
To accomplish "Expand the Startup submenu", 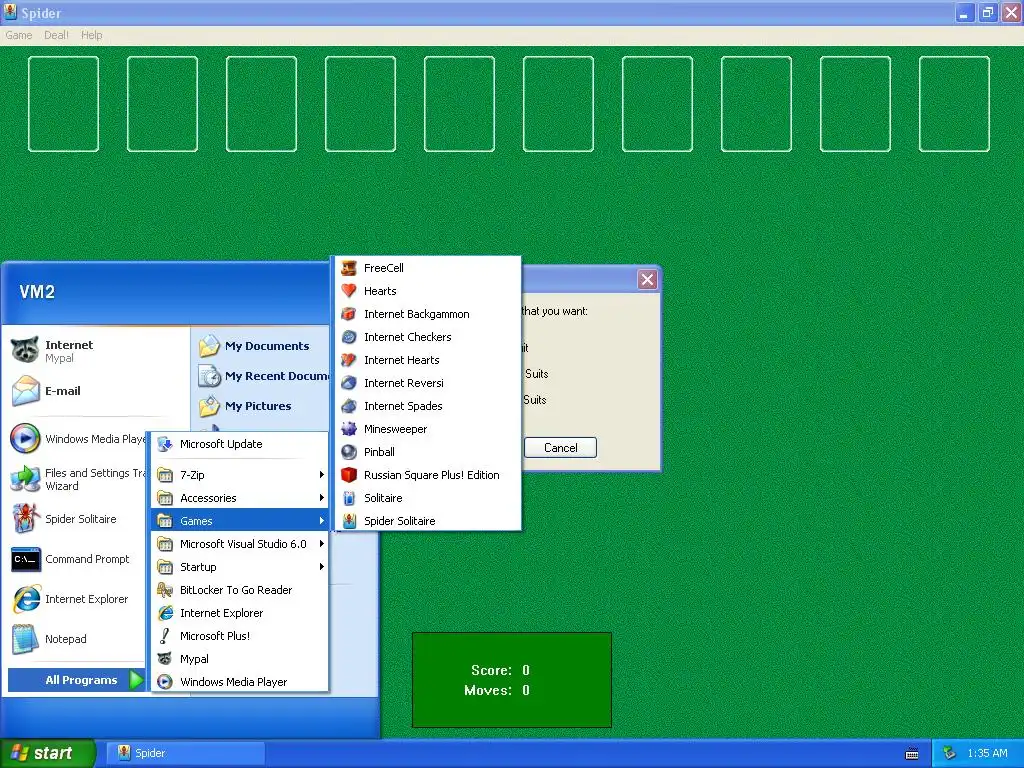I will coord(240,567).
